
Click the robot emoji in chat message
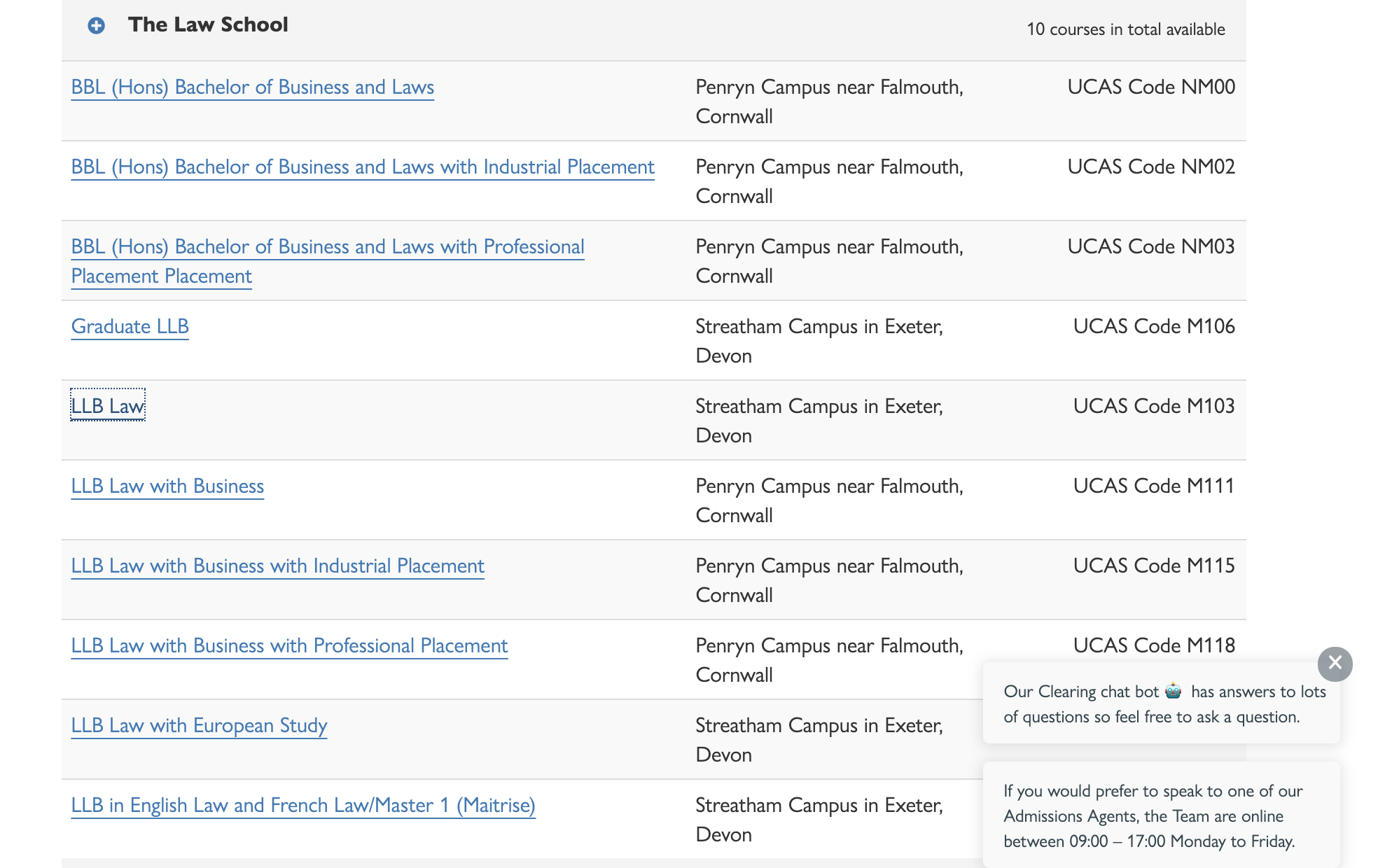click(1174, 692)
